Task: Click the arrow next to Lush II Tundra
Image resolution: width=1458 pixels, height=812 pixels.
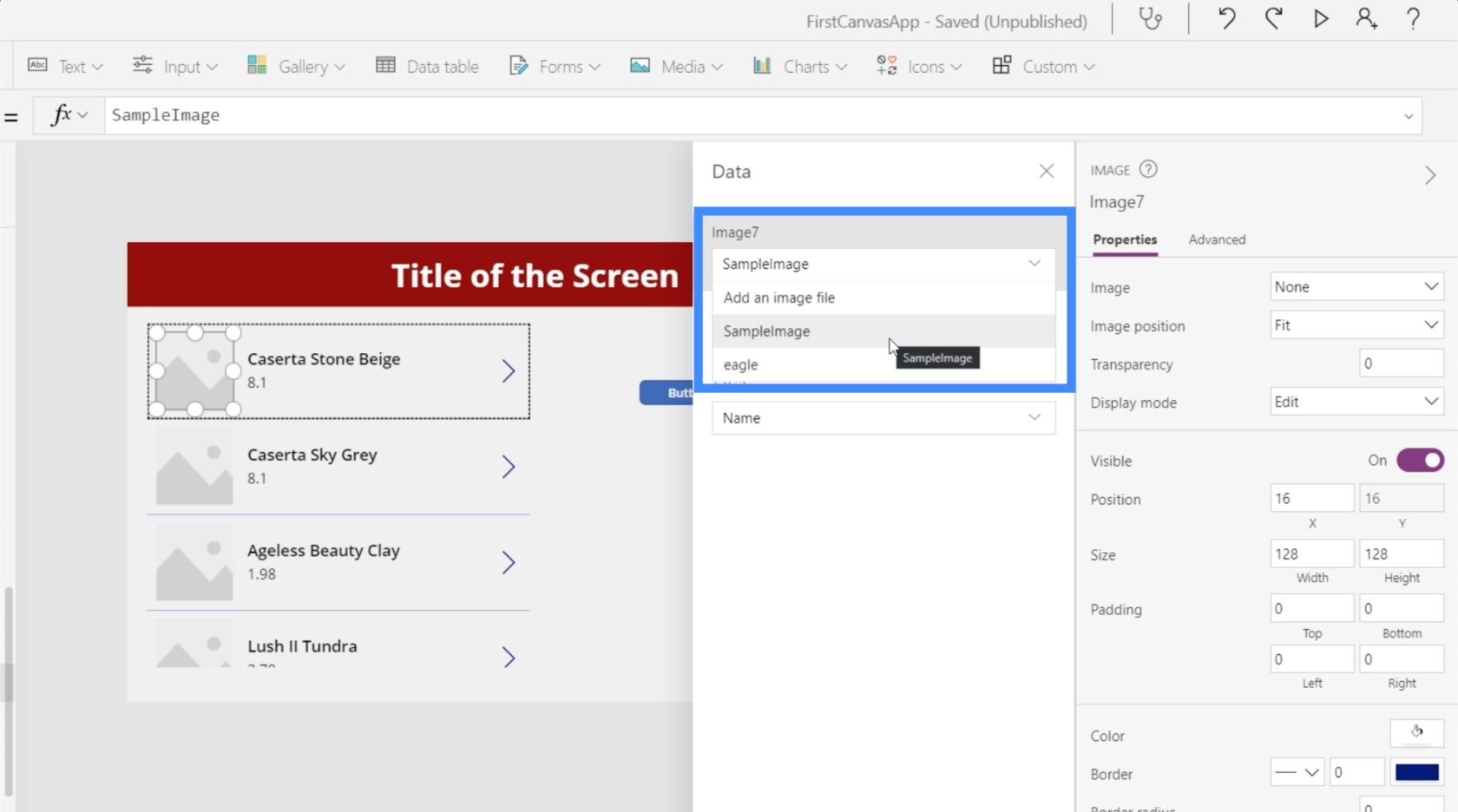Action: [x=509, y=658]
